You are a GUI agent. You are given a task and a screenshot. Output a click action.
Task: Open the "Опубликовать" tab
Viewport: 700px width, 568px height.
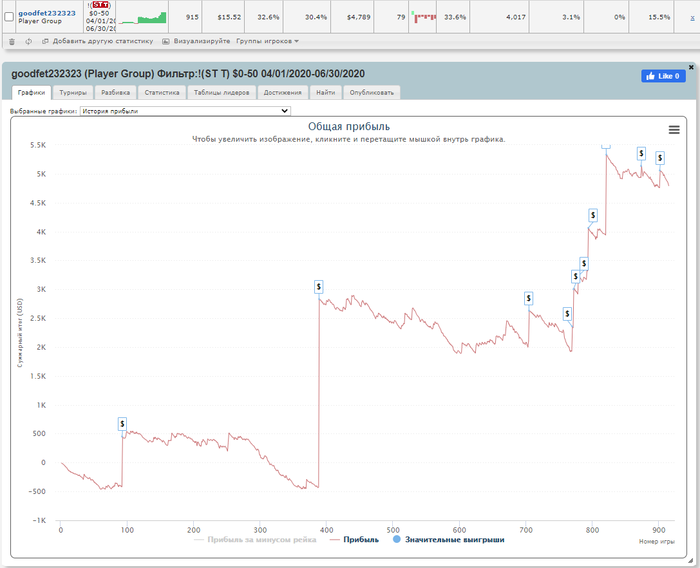tap(371, 92)
